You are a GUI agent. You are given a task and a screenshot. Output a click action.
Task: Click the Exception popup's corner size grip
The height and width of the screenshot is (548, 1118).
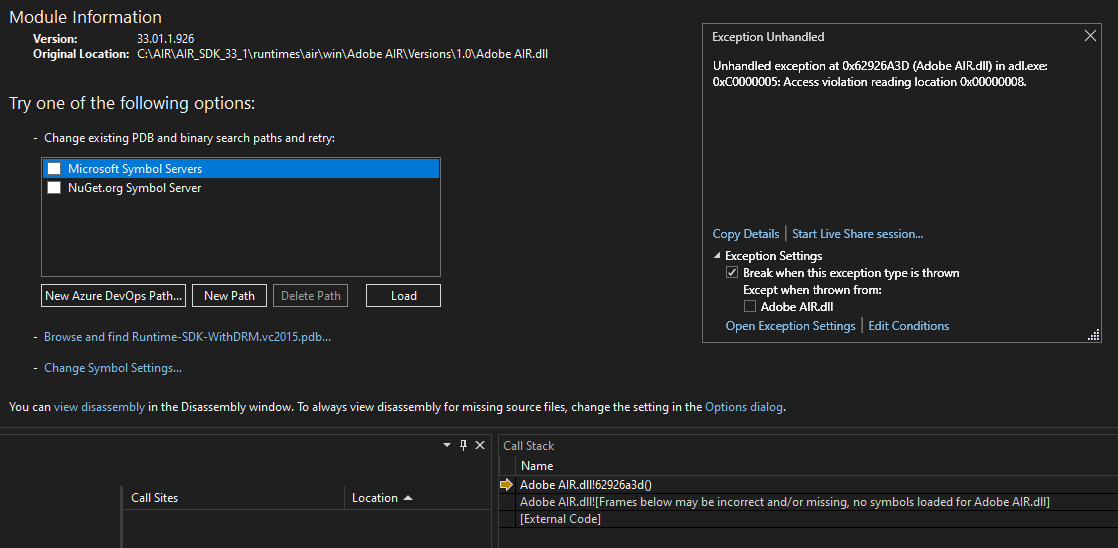coord(1094,336)
